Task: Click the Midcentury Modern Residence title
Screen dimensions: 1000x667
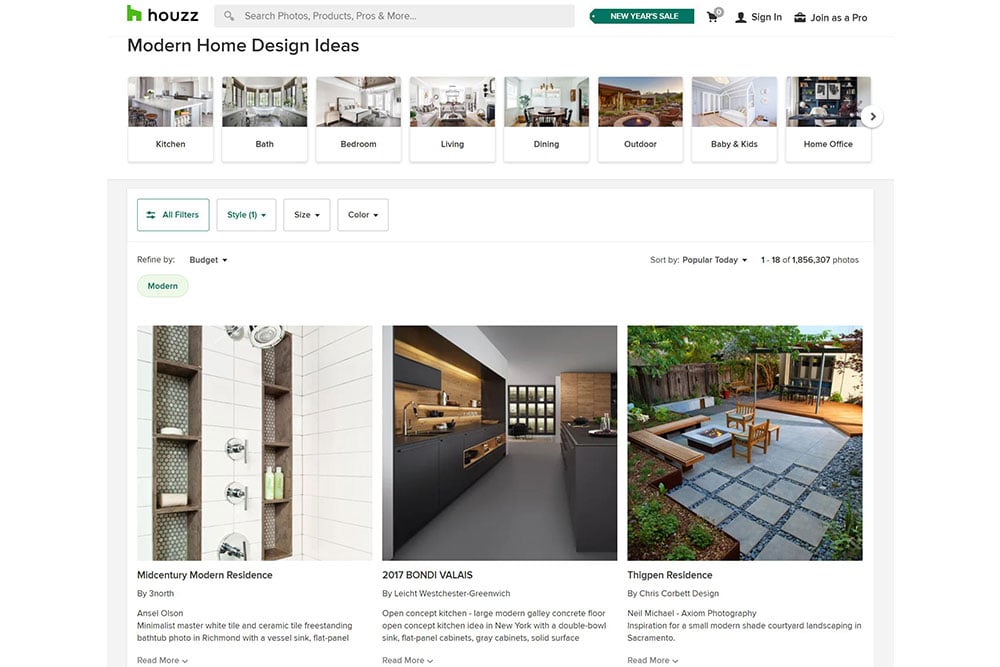Action: coord(205,575)
